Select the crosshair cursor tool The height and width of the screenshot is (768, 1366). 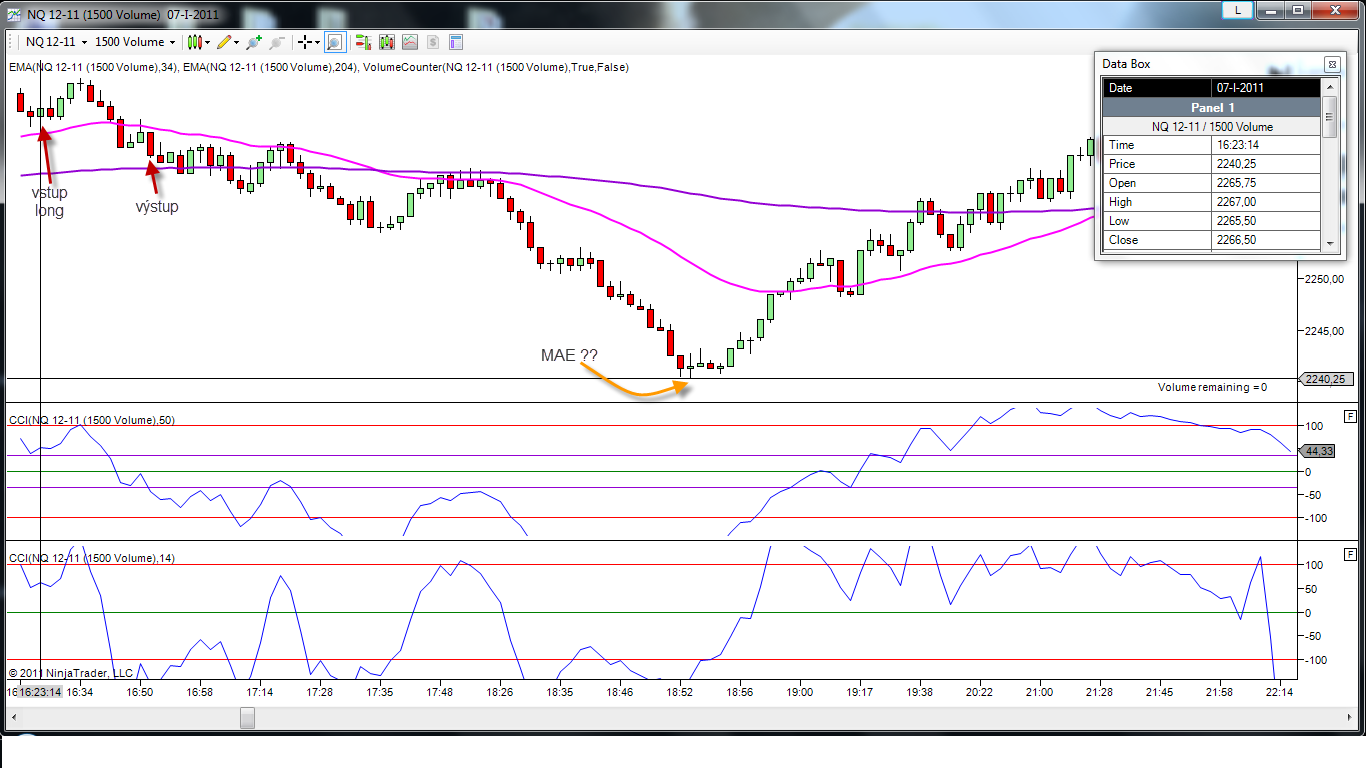[x=304, y=42]
